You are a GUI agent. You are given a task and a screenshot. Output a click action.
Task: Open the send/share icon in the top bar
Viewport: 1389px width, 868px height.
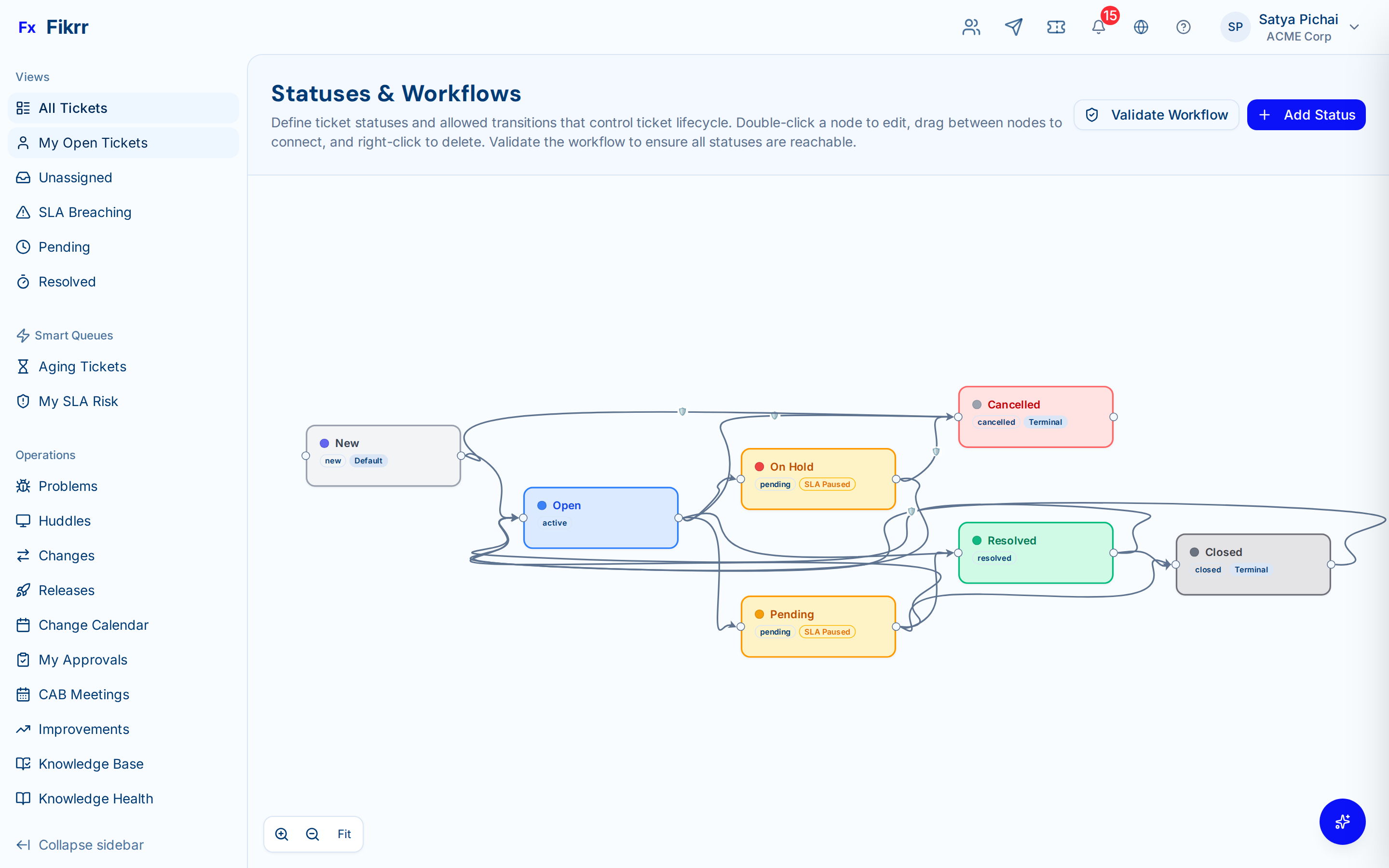[1014, 27]
